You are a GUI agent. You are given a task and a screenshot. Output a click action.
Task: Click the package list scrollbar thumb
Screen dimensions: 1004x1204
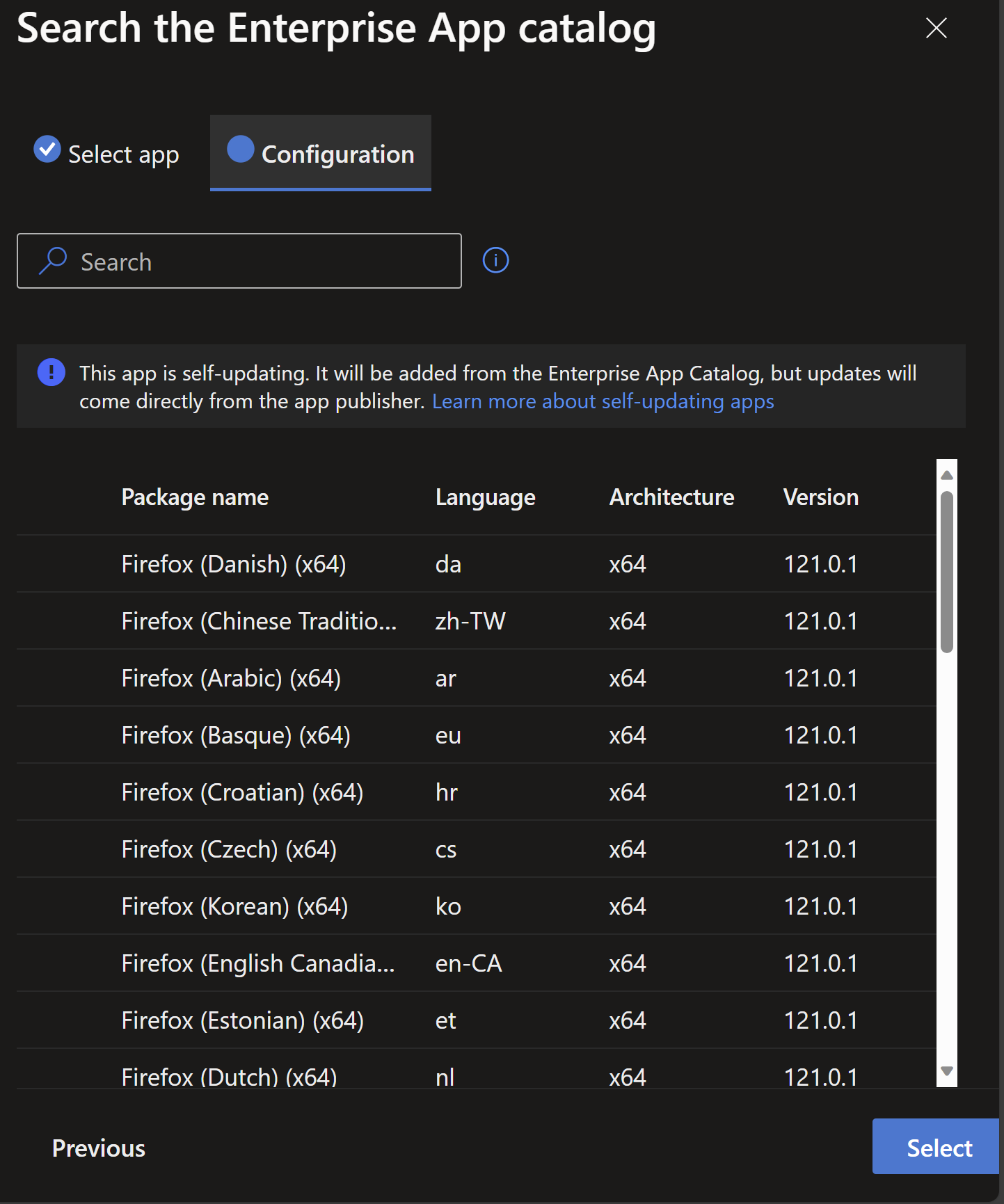(946, 572)
